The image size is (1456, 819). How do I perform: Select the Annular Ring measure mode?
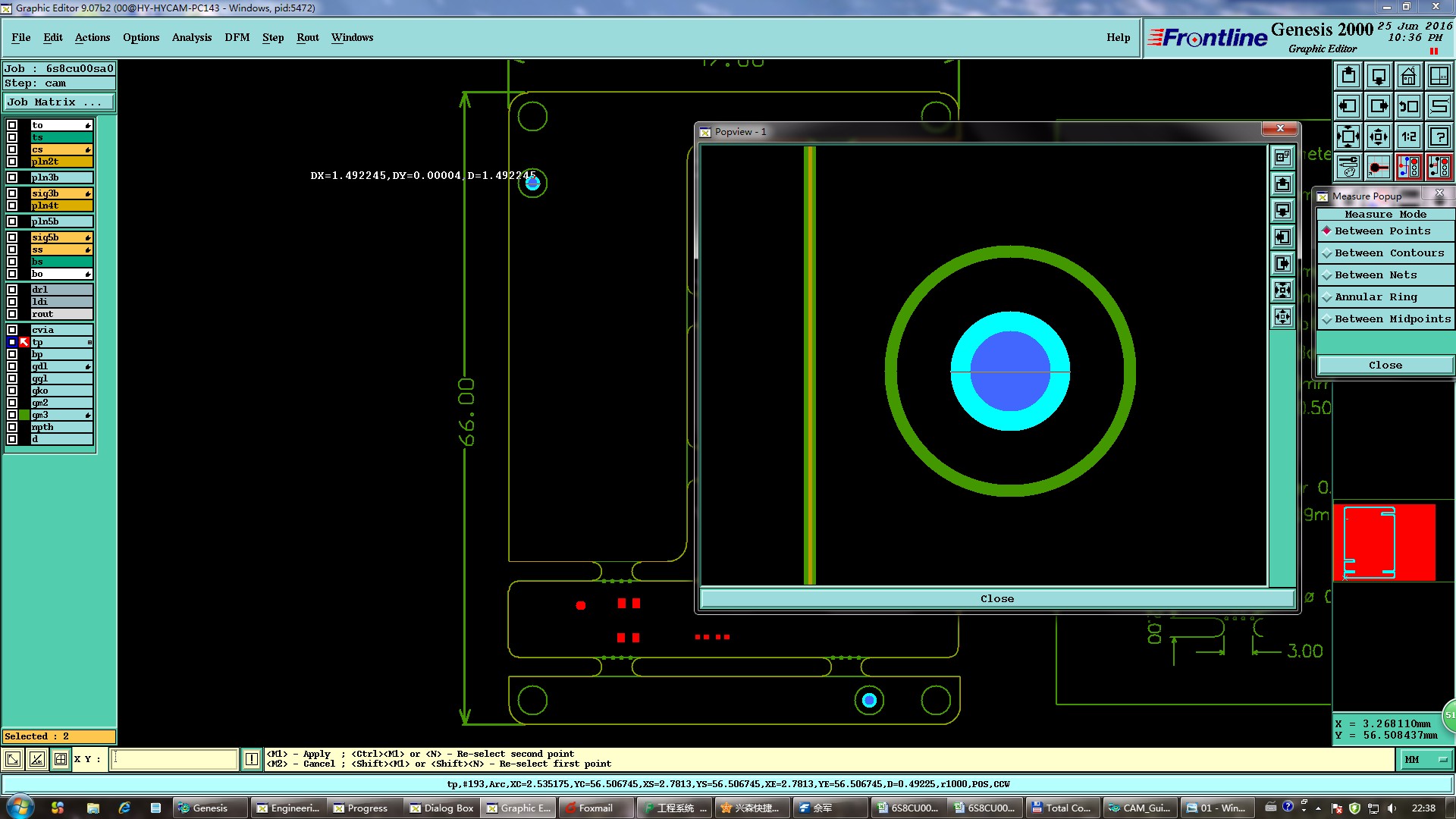click(x=1376, y=297)
